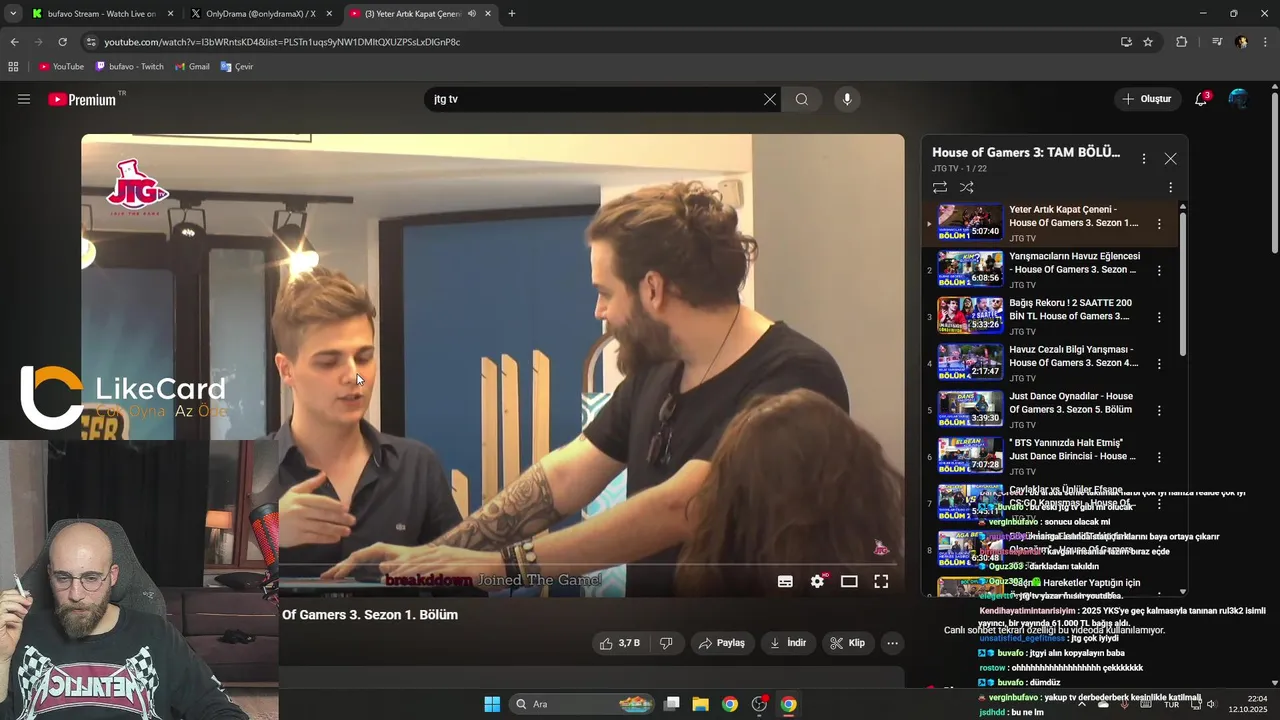Screen dimensions: 1280x720
Task: Open Windows Start menu
Action: tap(492, 704)
